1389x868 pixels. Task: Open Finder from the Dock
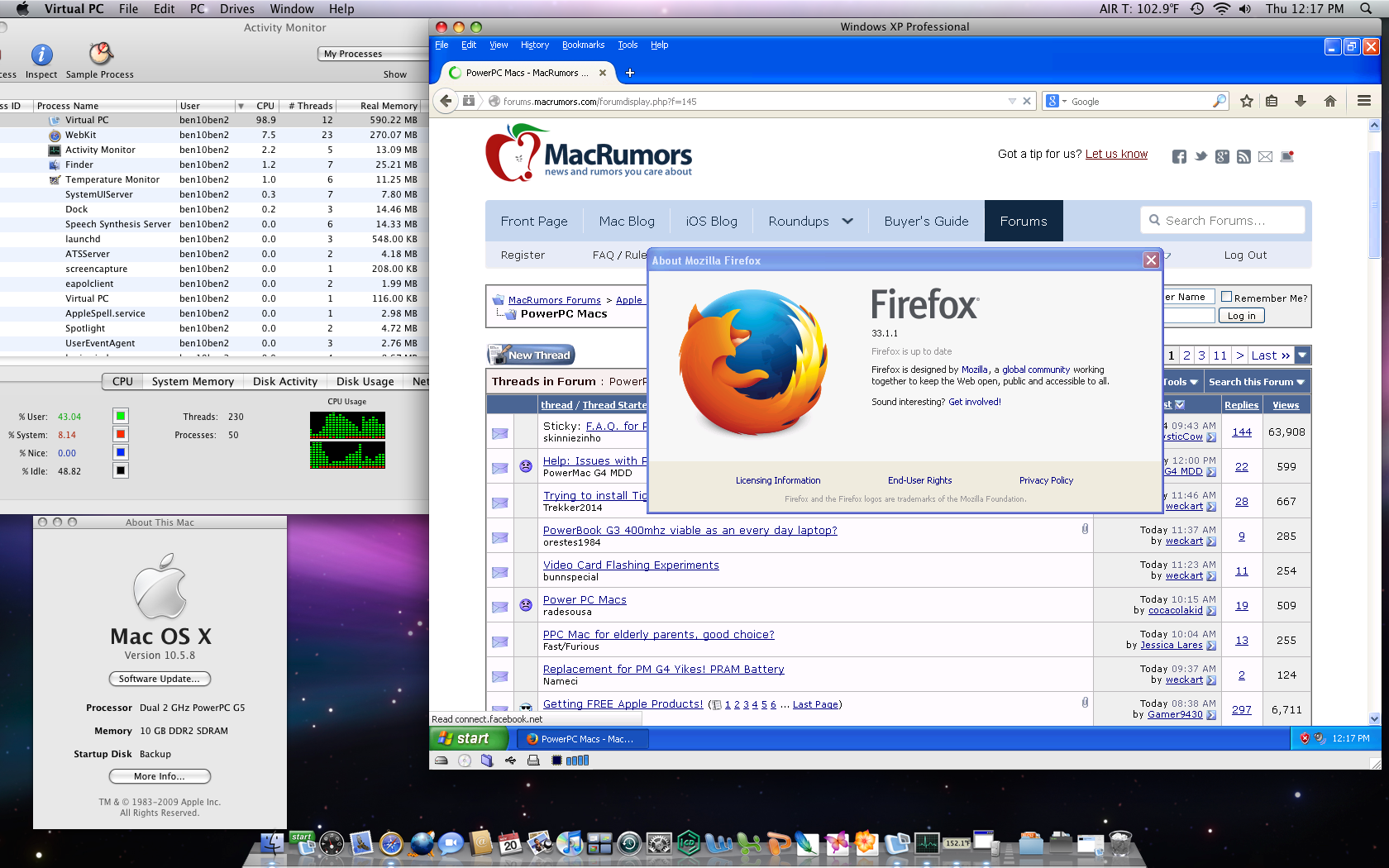tap(272, 843)
